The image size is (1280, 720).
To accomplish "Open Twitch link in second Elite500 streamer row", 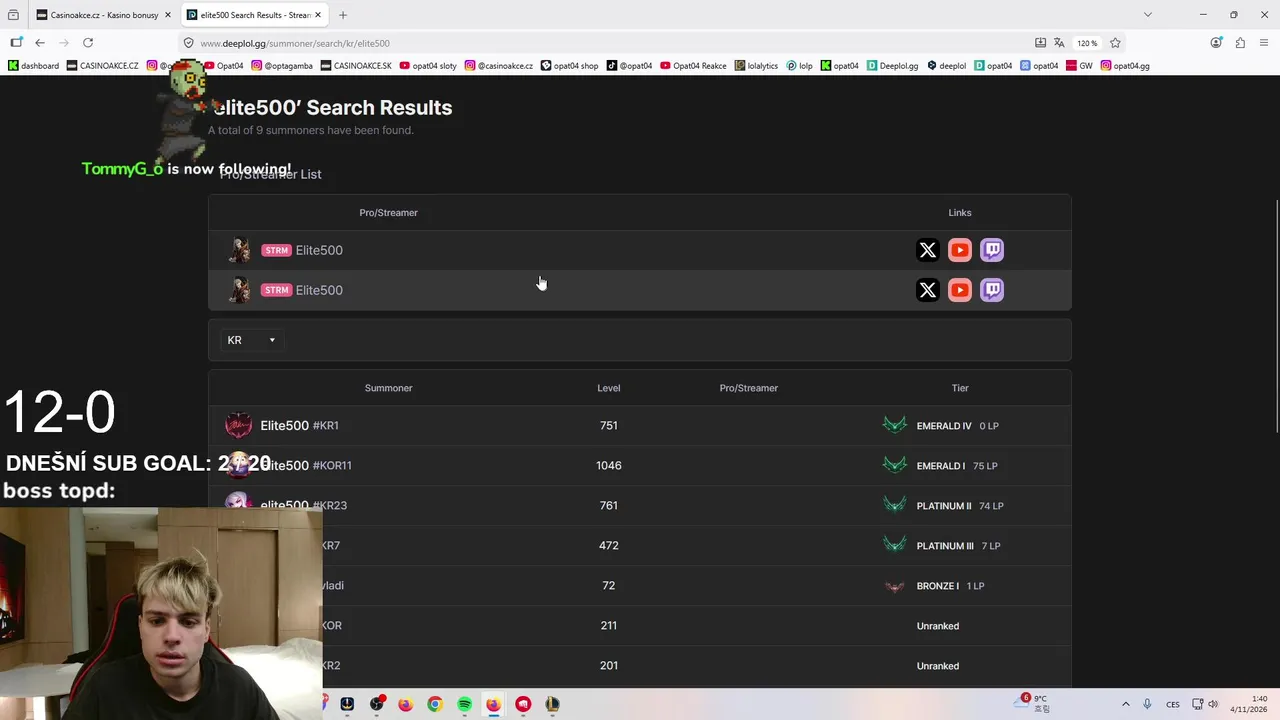I will pos(992,290).
